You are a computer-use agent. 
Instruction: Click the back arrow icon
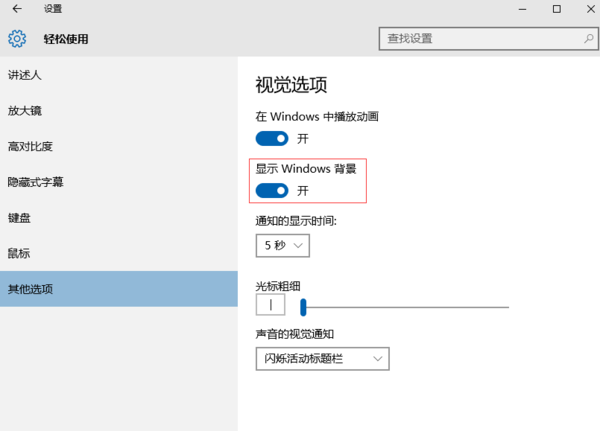click(17, 8)
